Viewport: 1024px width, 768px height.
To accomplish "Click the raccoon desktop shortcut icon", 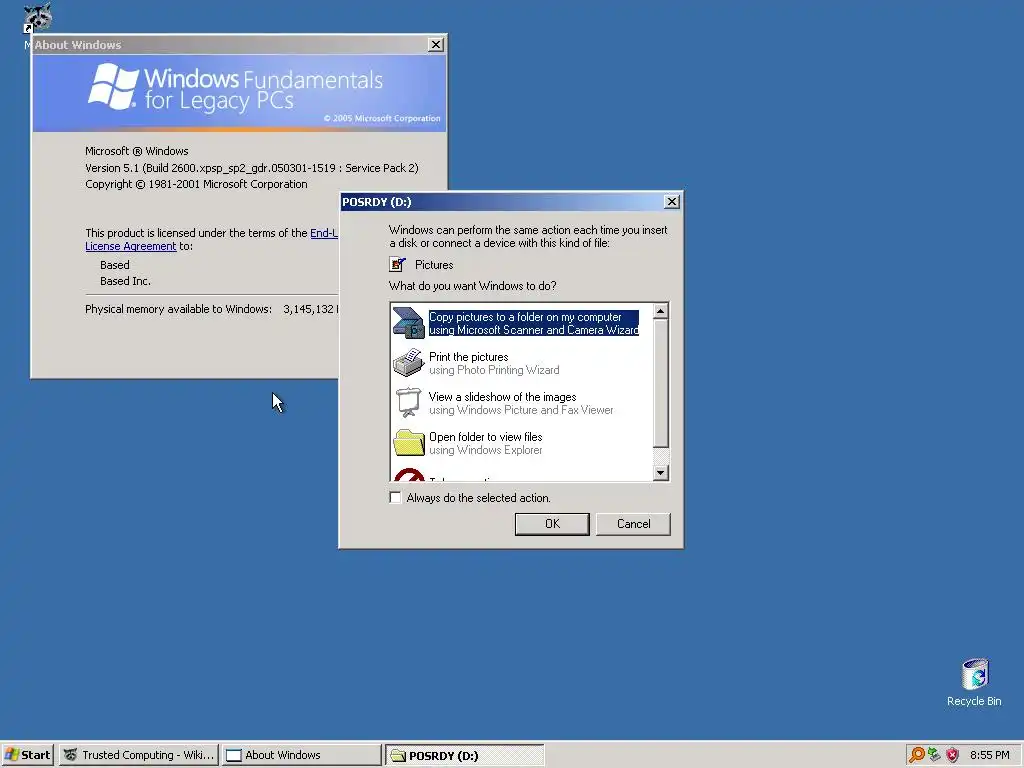I will click(37, 18).
